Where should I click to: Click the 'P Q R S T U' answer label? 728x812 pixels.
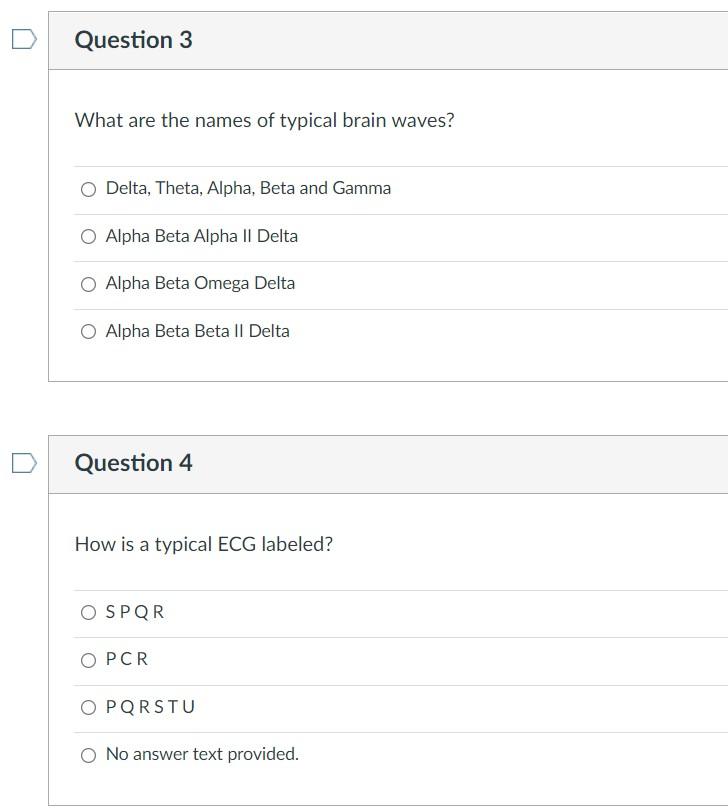point(150,707)
